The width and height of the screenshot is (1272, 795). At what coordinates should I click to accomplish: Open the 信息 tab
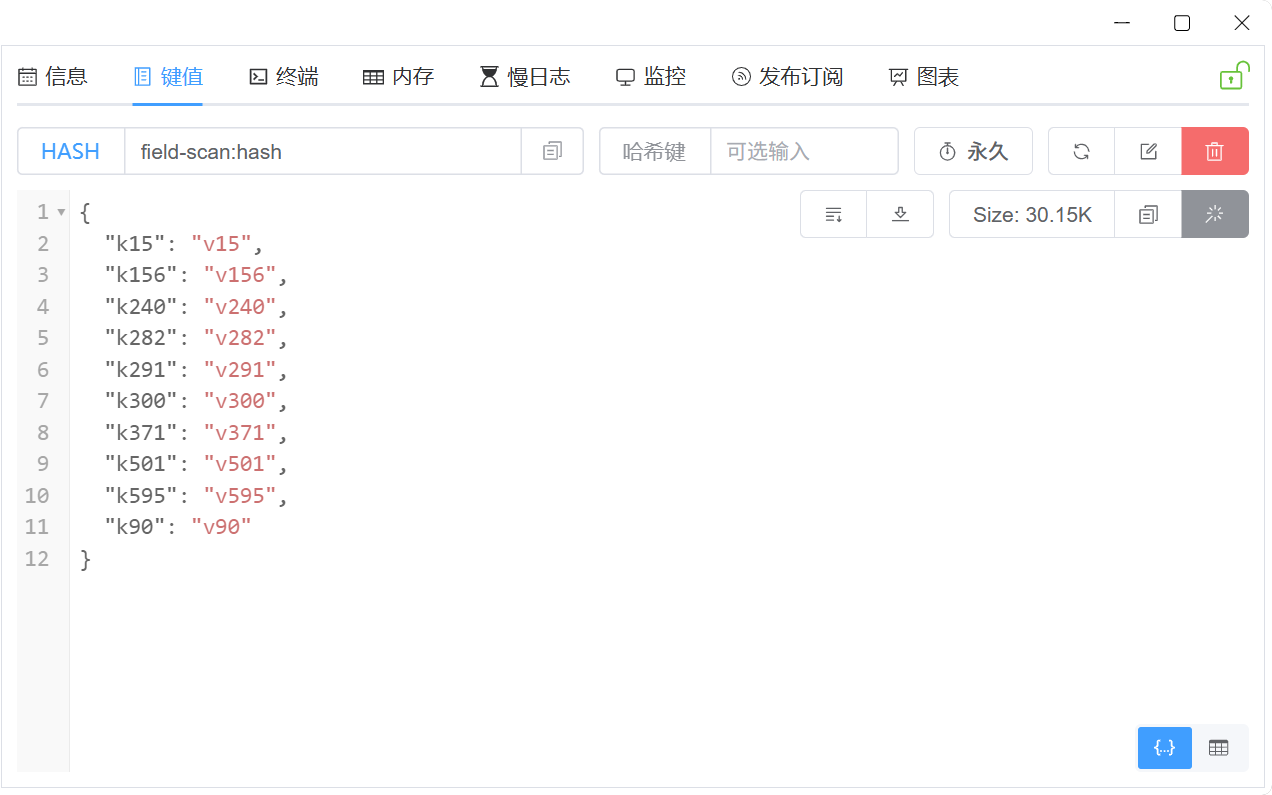click(54, 76)
